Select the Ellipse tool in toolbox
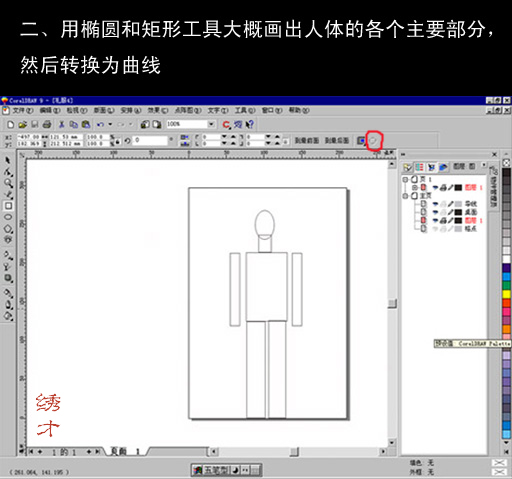 9,217
